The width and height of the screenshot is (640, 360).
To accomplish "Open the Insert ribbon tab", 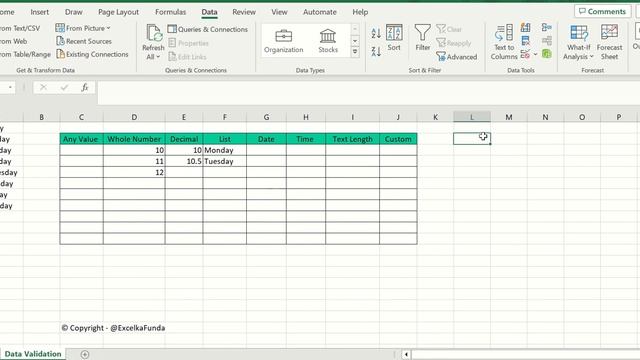I will pos(40,12).
